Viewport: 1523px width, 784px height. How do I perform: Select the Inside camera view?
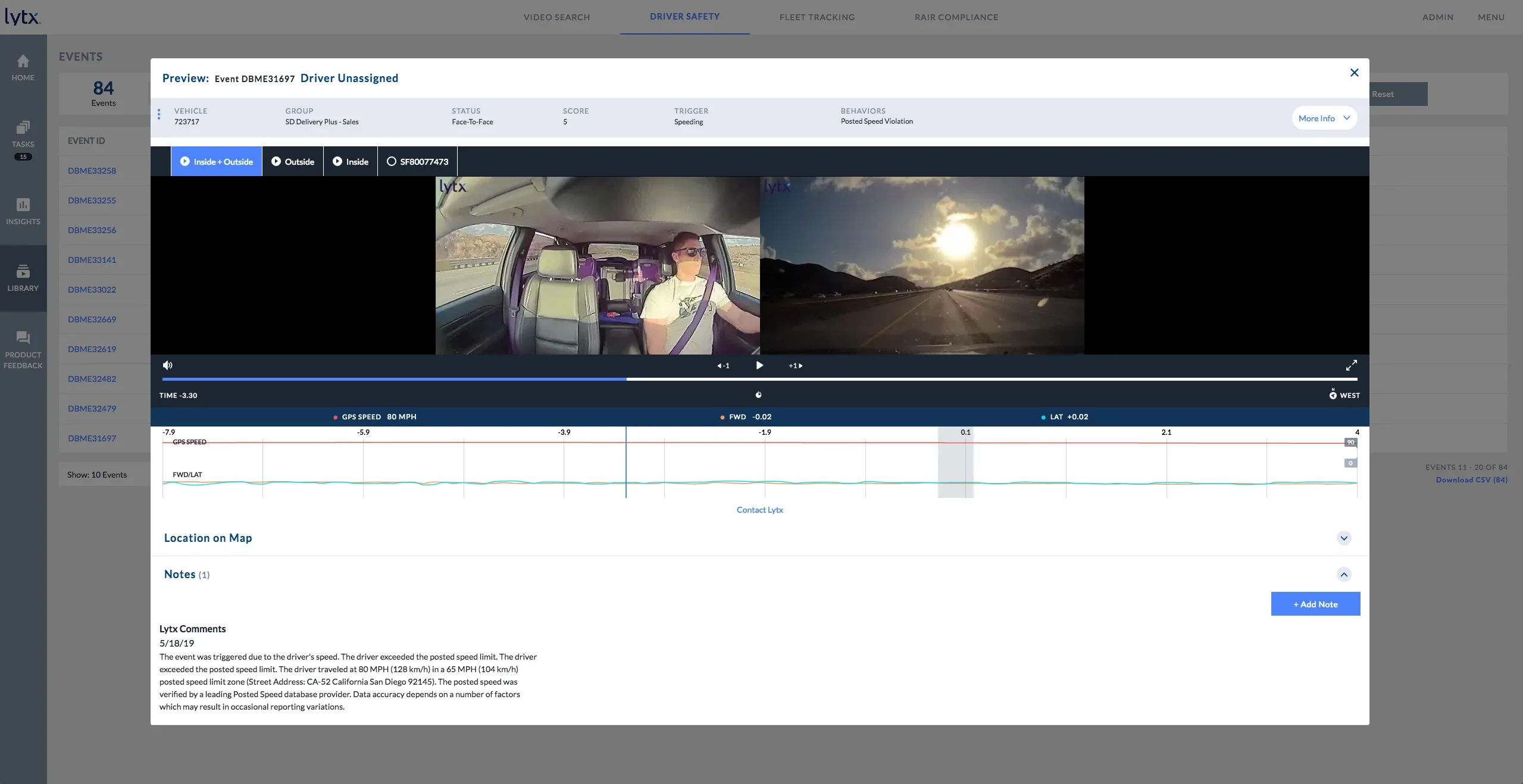coord(351,161)
